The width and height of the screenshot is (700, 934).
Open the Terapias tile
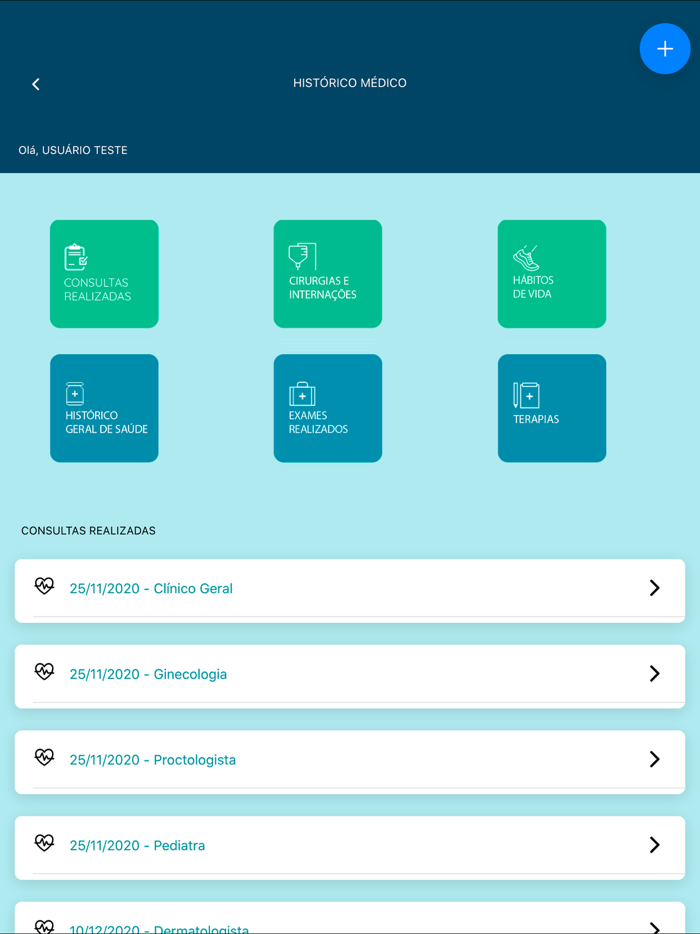point(552,408)
